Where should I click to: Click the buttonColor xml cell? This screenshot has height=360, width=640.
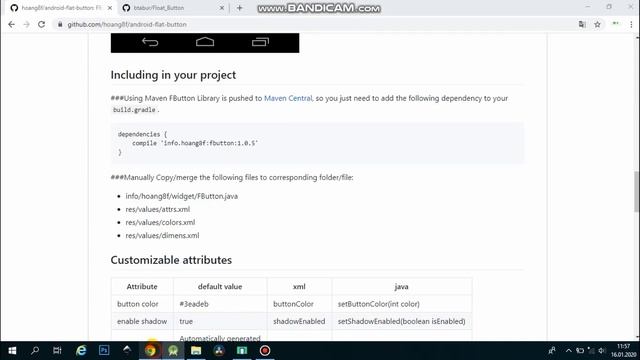300,304
